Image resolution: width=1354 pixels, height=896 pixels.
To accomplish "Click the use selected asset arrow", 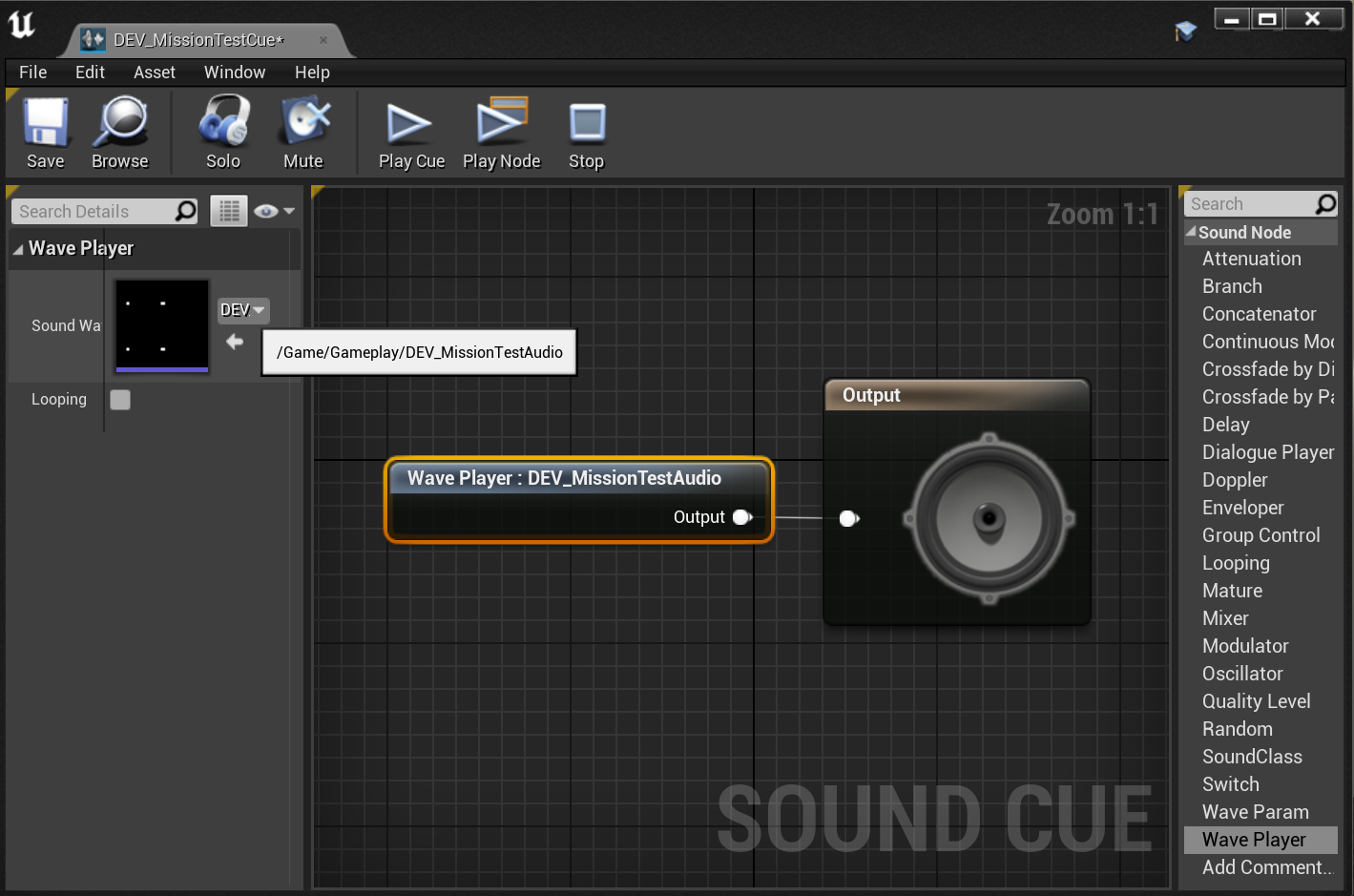I will pos(235,342).
